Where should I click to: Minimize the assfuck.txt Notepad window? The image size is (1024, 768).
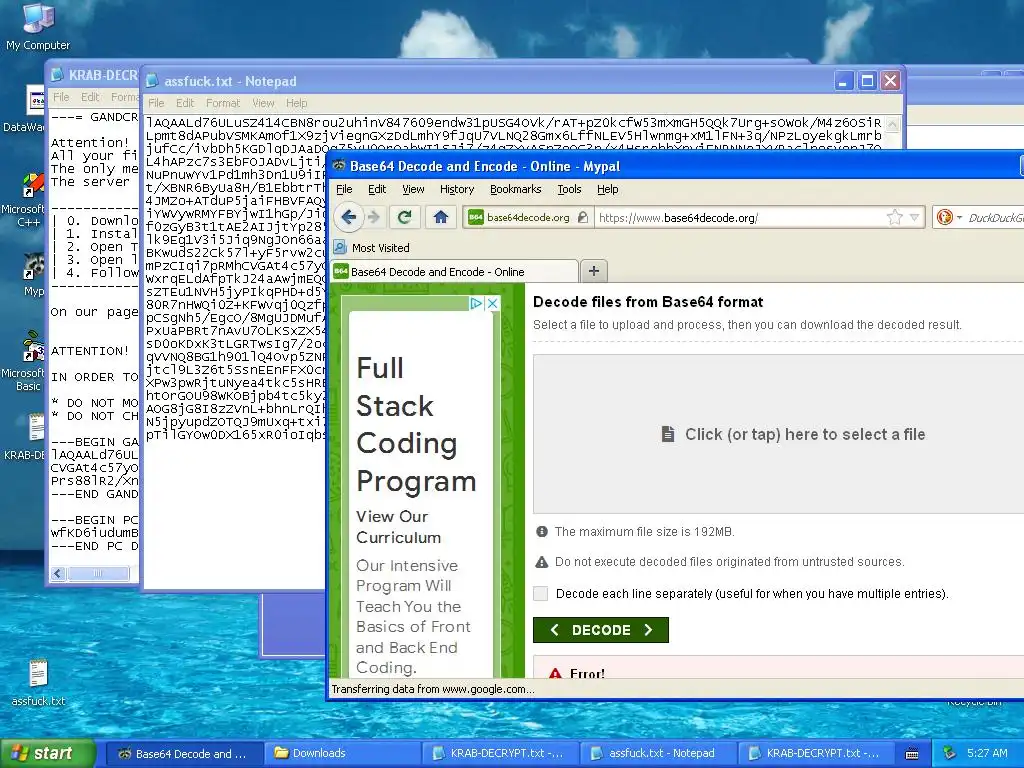[x=843, y=81]
